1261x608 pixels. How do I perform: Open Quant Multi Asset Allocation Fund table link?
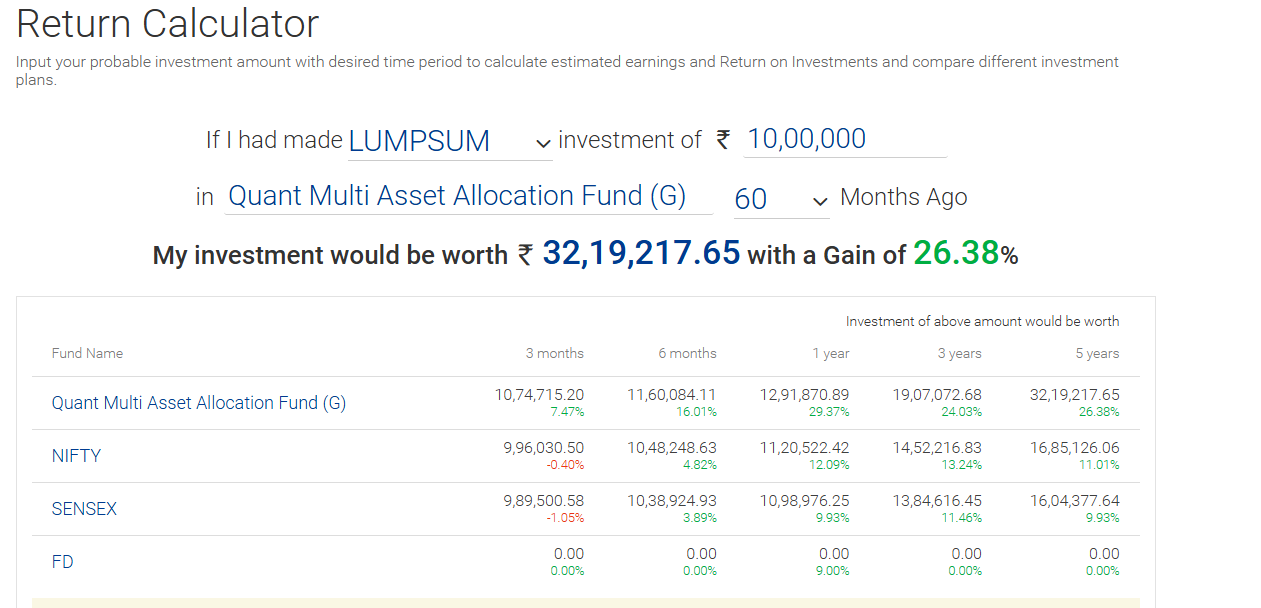[198, 403]
